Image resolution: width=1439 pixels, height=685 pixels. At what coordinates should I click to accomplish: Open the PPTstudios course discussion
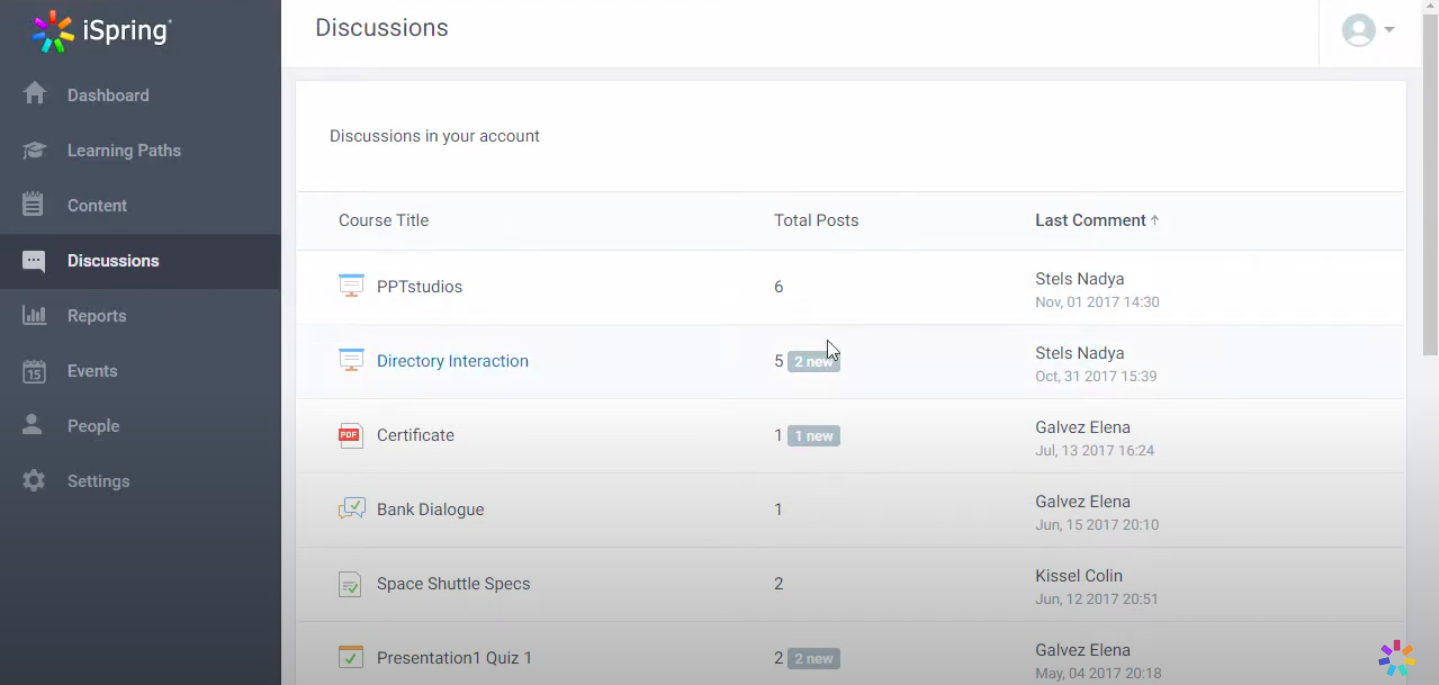(419, 287)
